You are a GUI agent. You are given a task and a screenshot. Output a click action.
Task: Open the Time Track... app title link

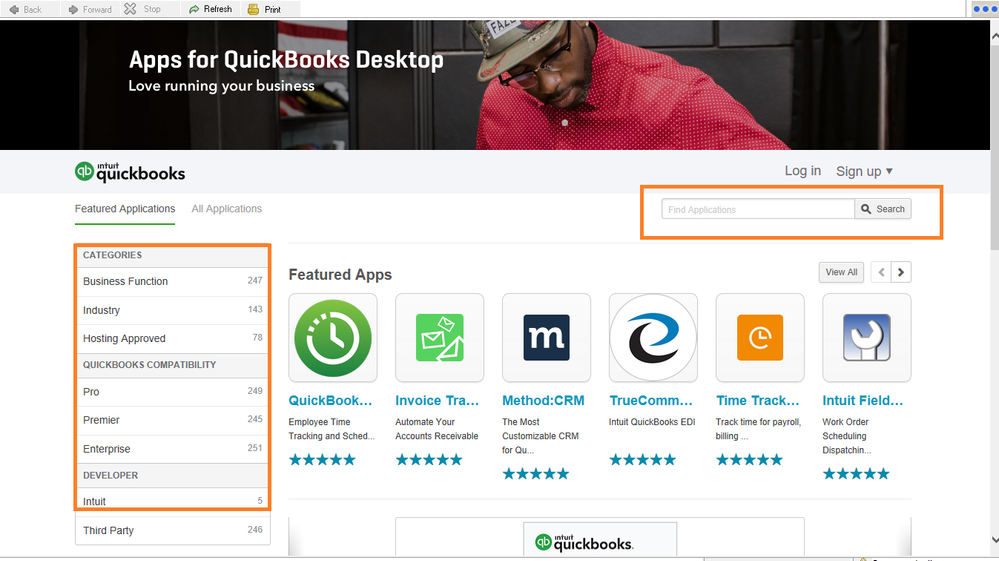[x=758, y=401]
